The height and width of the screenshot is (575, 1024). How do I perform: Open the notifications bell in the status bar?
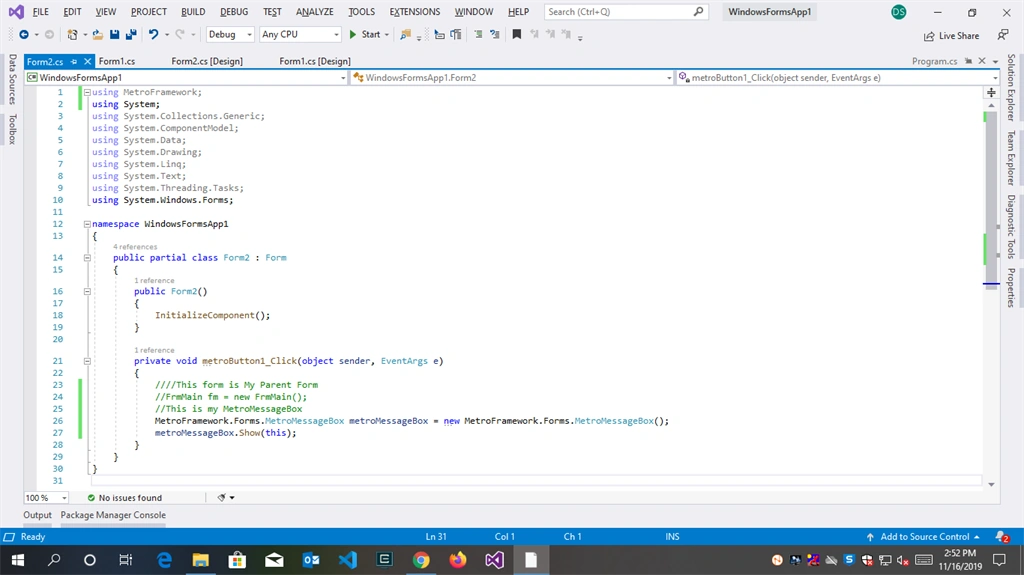tap(1002, 536)
